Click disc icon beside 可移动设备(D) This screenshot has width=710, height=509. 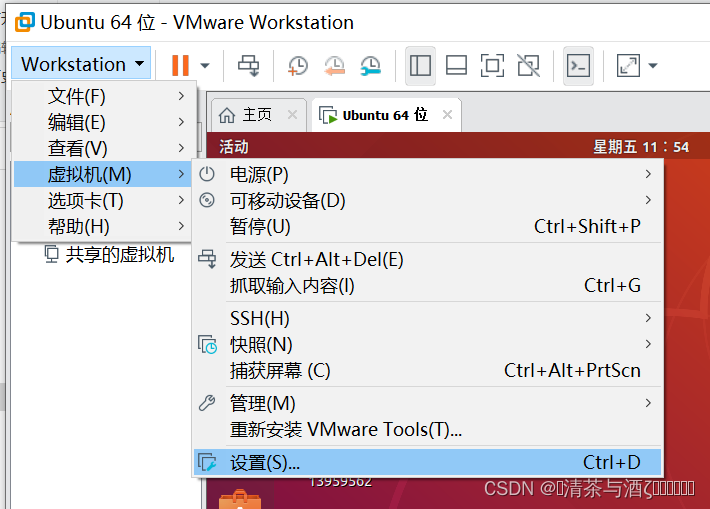coord(207,200)
